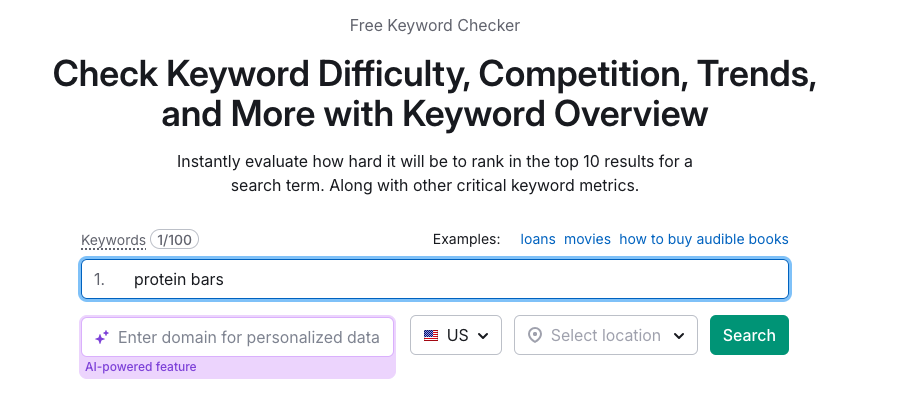
Task: Click the "US" country code text
Action: (457, 335)
